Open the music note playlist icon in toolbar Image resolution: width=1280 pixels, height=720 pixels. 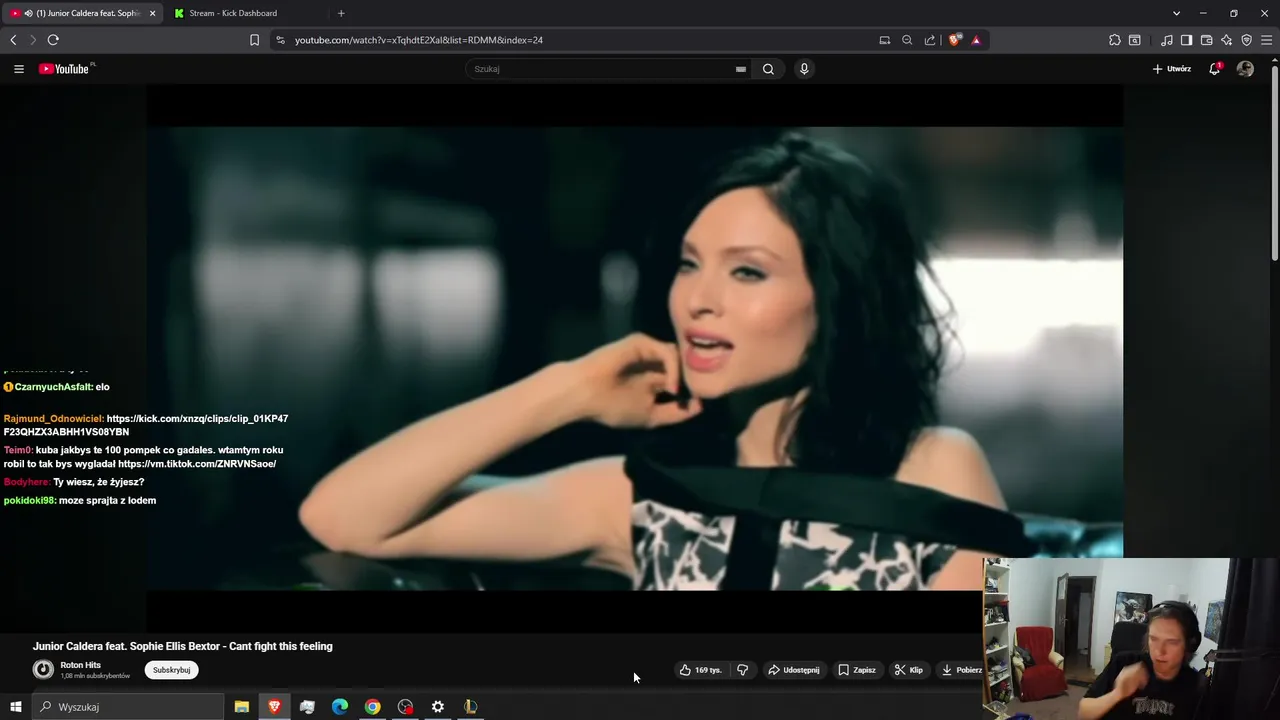(1167, 40)
